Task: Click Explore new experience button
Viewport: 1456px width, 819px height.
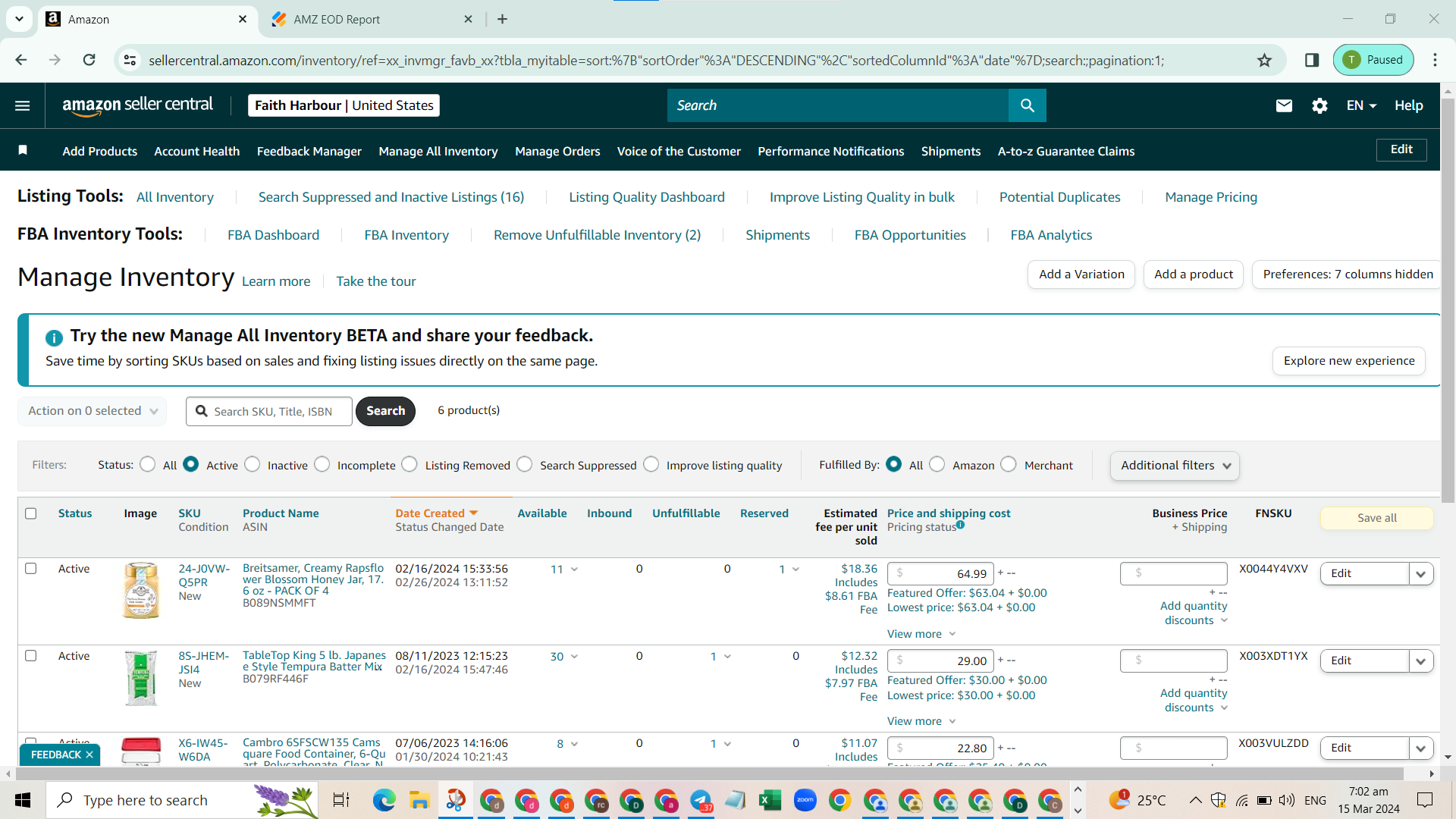Action: click(1349, 361)
